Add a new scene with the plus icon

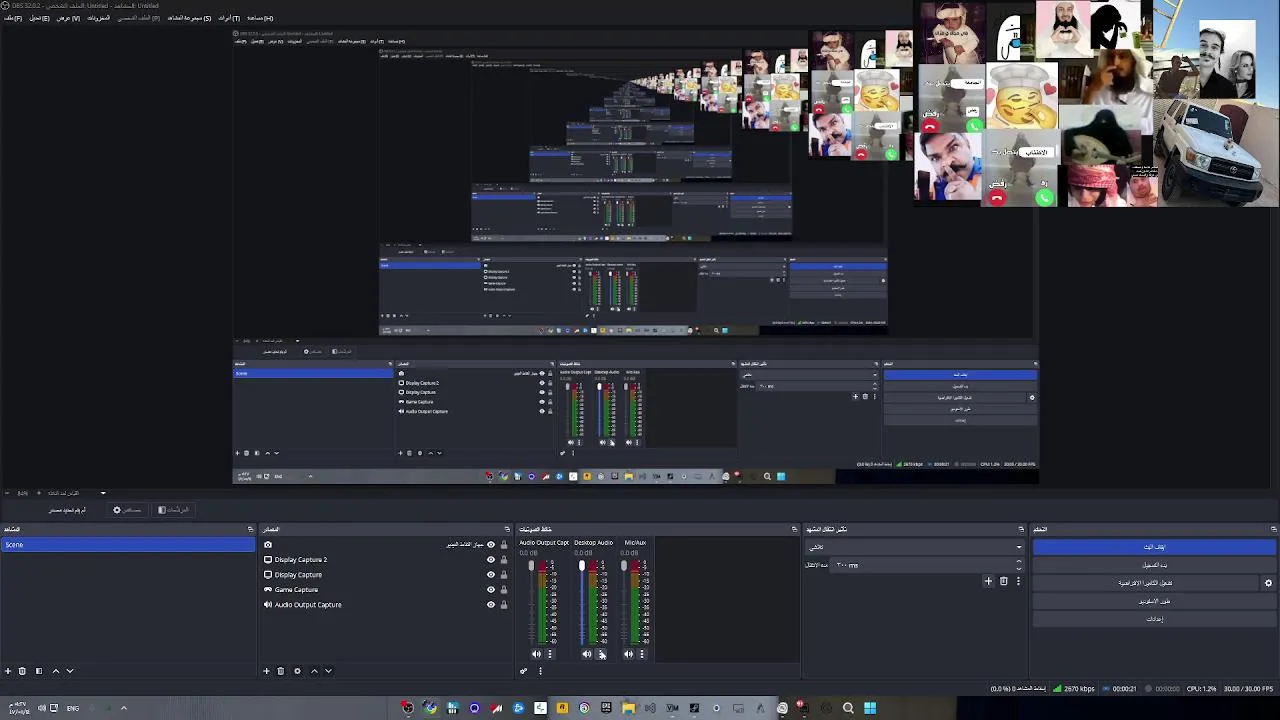[8, 671]
